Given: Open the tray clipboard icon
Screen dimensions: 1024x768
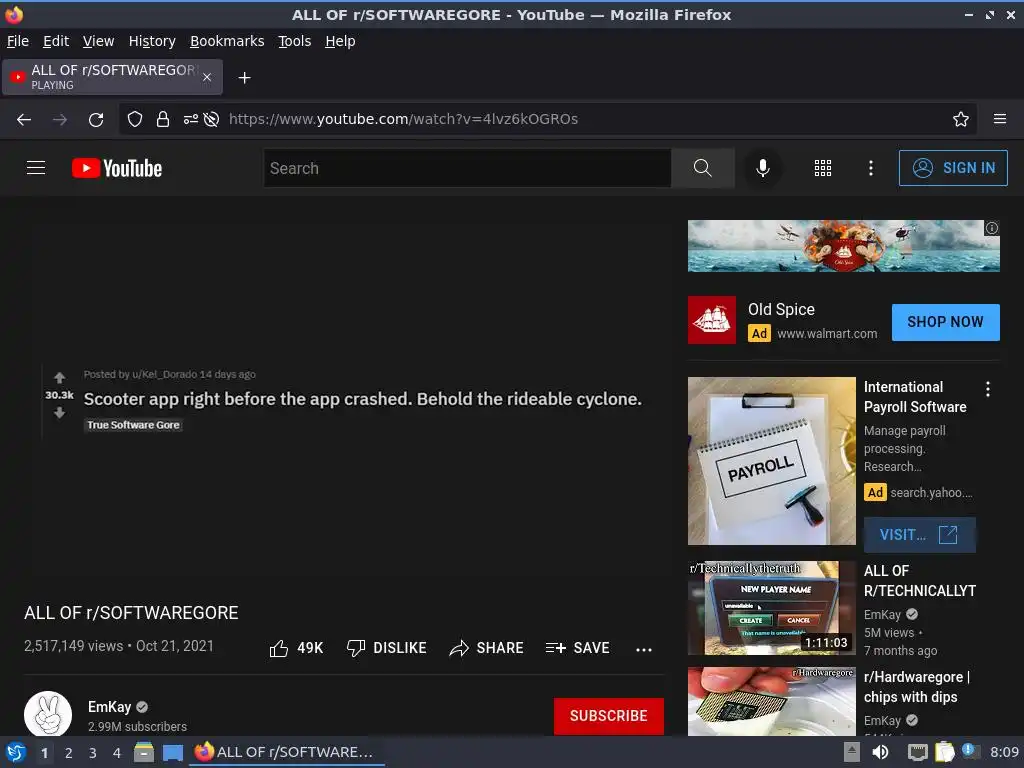Looking at the screenshot, I should 944,752.
